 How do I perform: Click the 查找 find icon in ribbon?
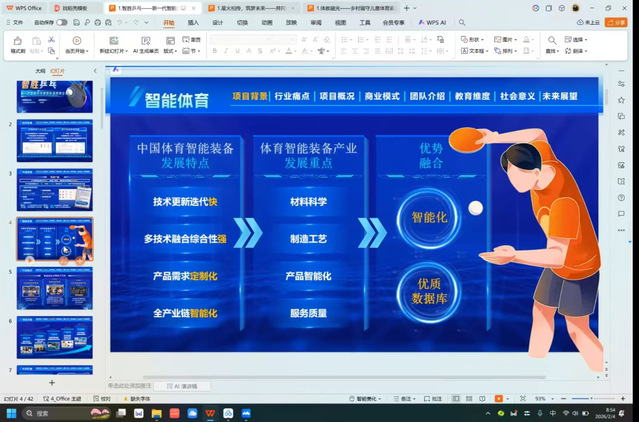pyautogui.click(x=551, y=41)
